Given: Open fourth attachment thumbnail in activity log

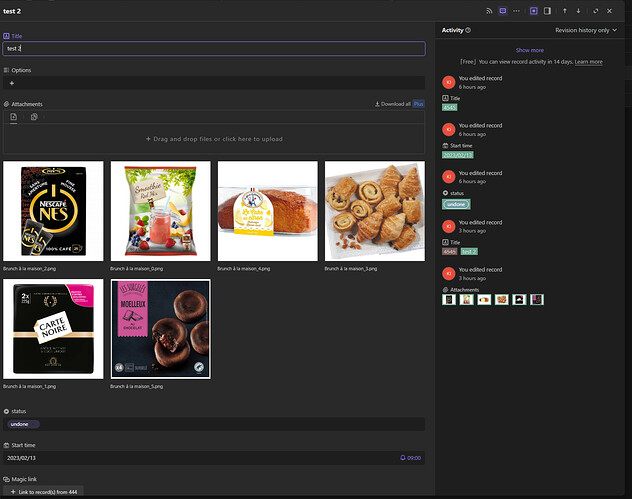Looking at the screenshot, I should click(x=502, y=299).
